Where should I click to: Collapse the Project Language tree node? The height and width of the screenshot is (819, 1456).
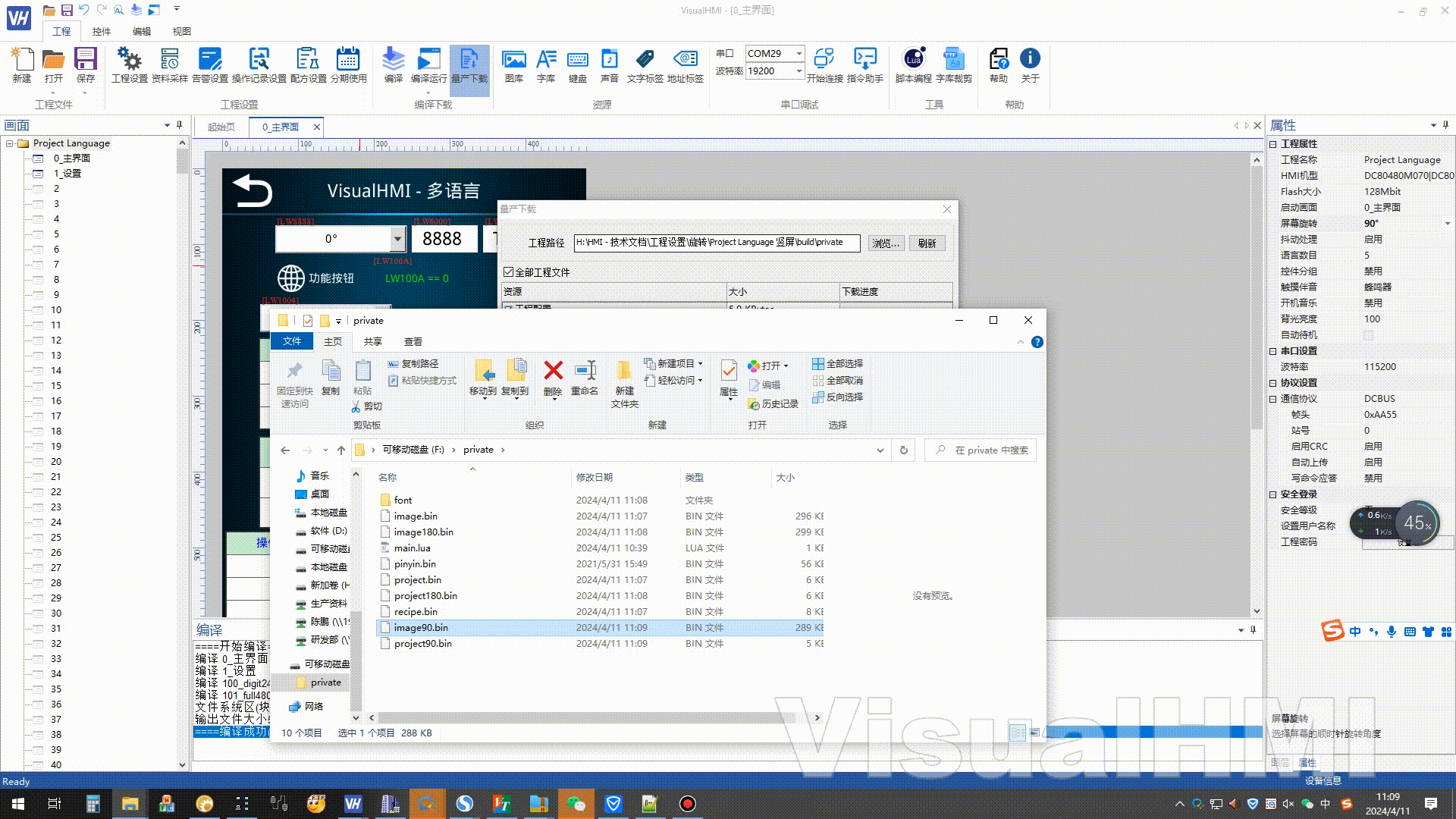pos(10,143)
